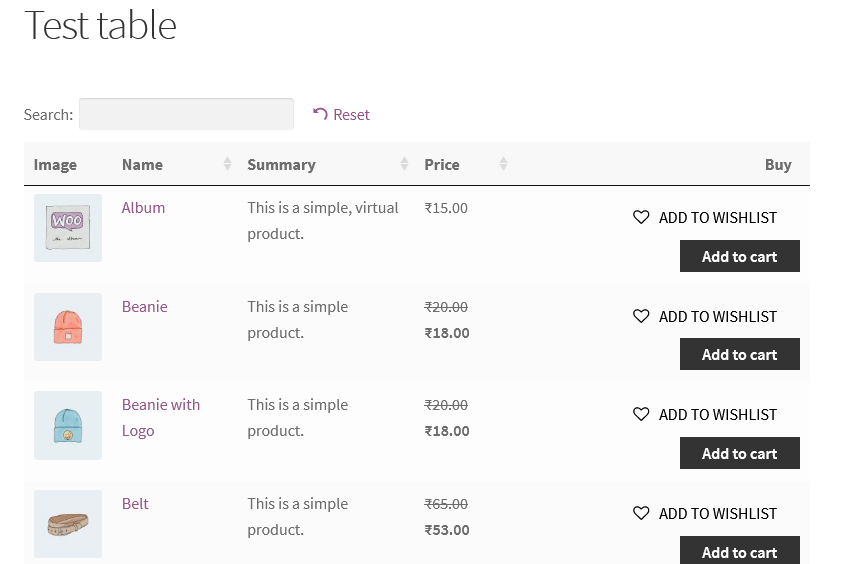Screen dimensions: 845x564
Task: Click the heart icon in Album row
Action: (x=641, y=217)
